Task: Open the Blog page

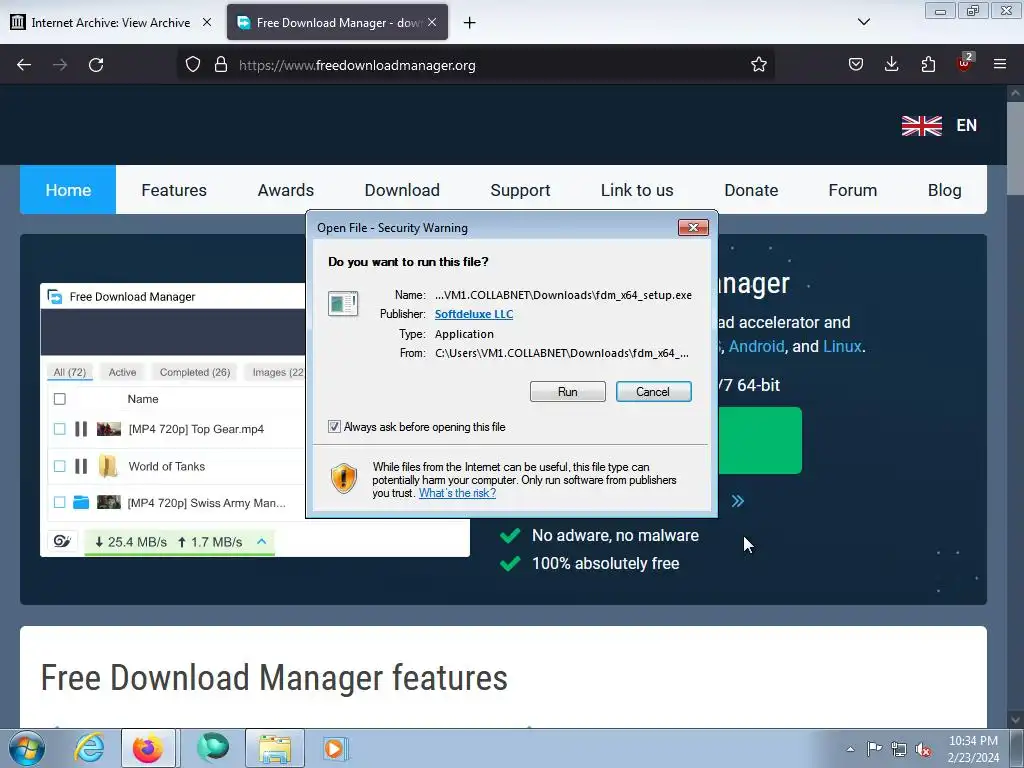Action: pyautogui.click(x=944, y=190)
